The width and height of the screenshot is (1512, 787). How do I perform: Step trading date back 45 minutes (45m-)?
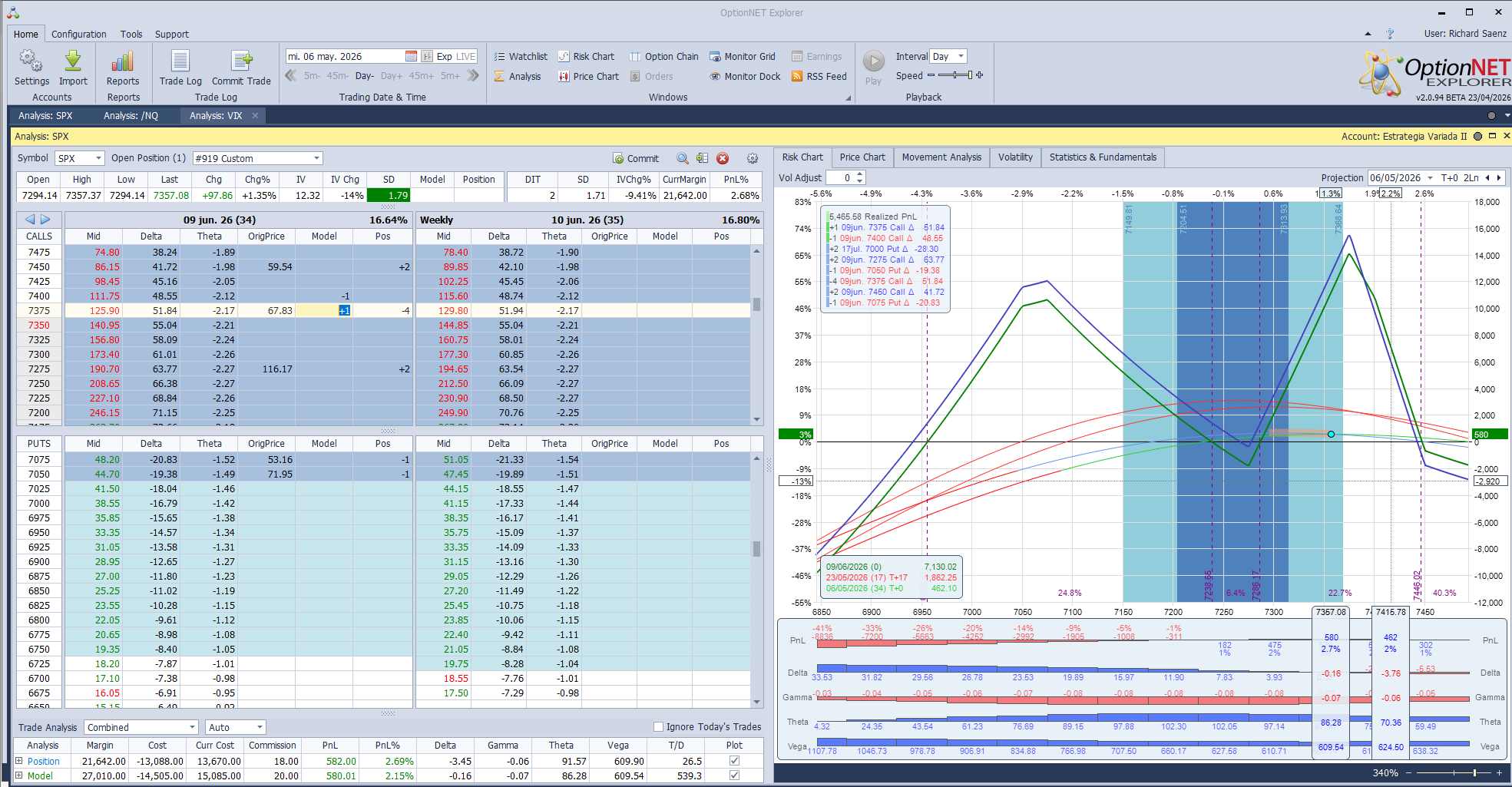coord(337,76)
